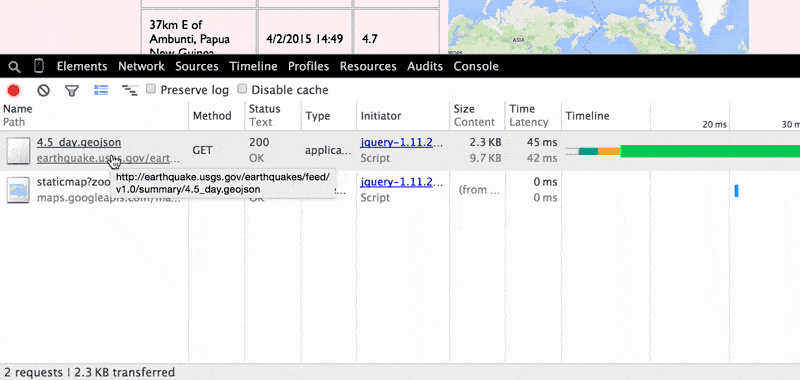This screenshot has height=380, width=800.
Task: Enable the Preserve log checkbox
Action: 151,89
